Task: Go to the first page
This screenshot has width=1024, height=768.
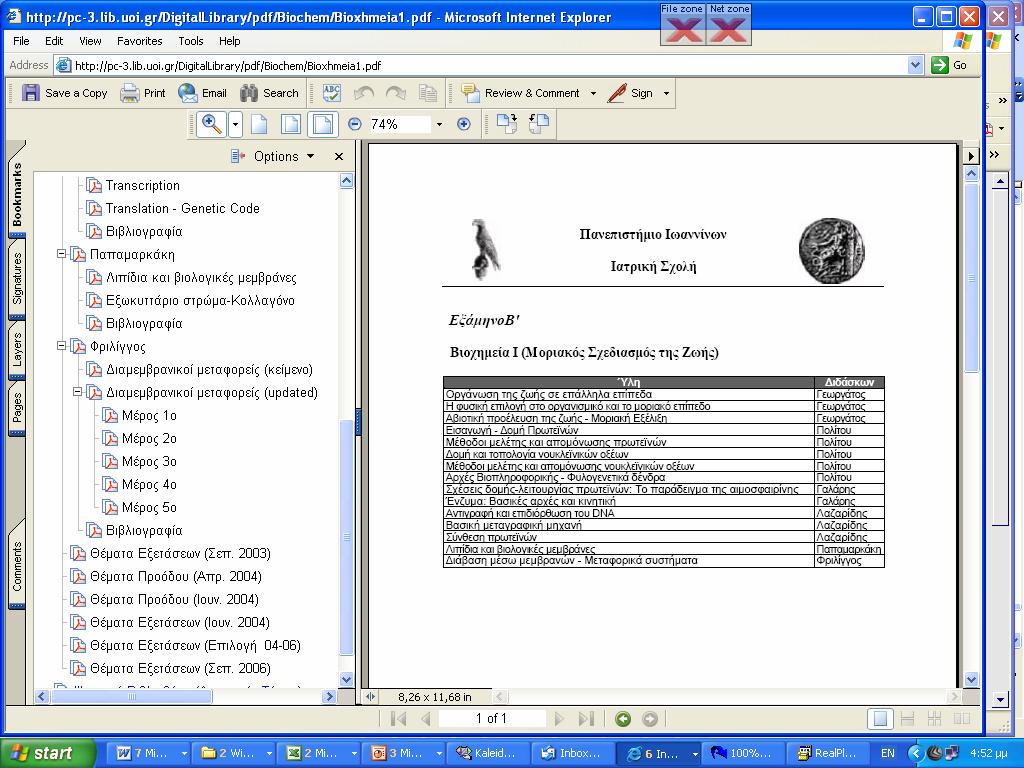Action: pos(398,719)
